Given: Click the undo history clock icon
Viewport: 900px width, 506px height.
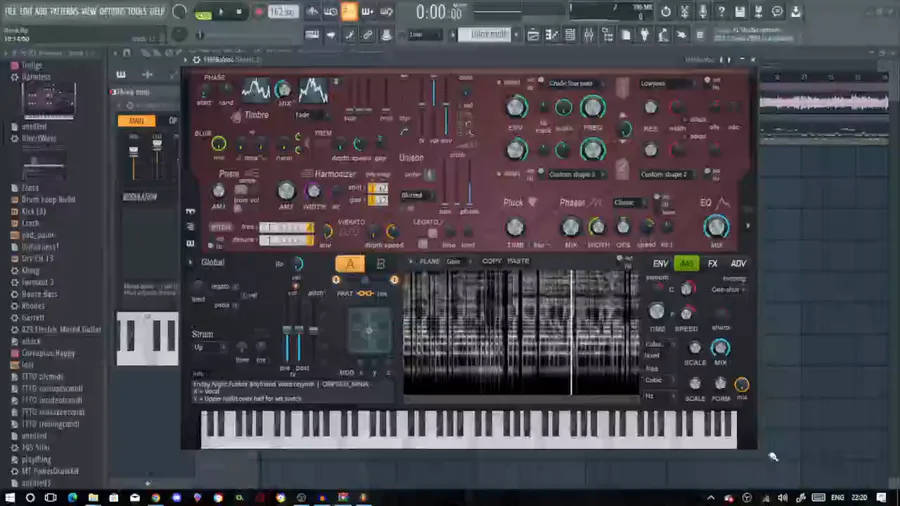Looking at the screenshot, I should coord(665,11).
